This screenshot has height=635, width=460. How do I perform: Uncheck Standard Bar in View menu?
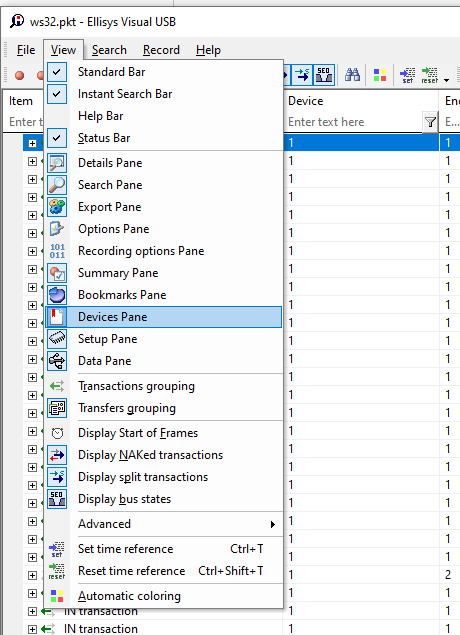tap(164, 72)
